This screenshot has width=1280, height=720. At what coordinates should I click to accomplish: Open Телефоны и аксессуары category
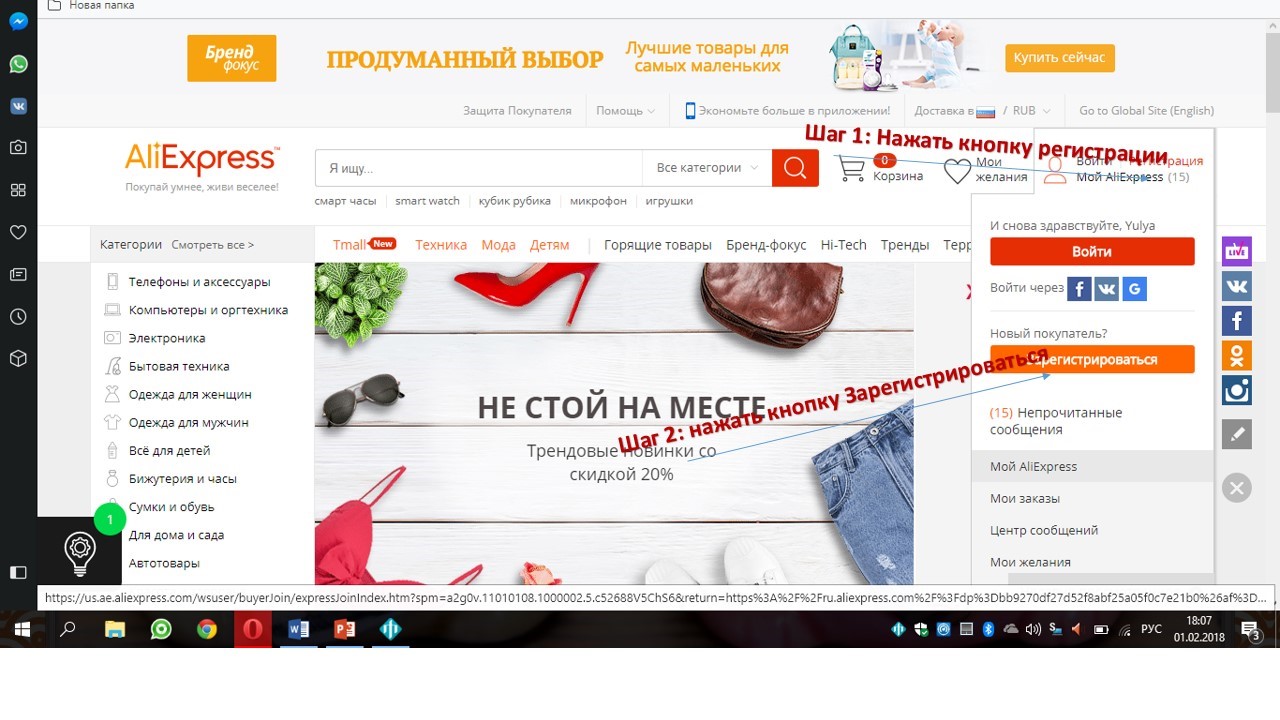tap(200, 282)
